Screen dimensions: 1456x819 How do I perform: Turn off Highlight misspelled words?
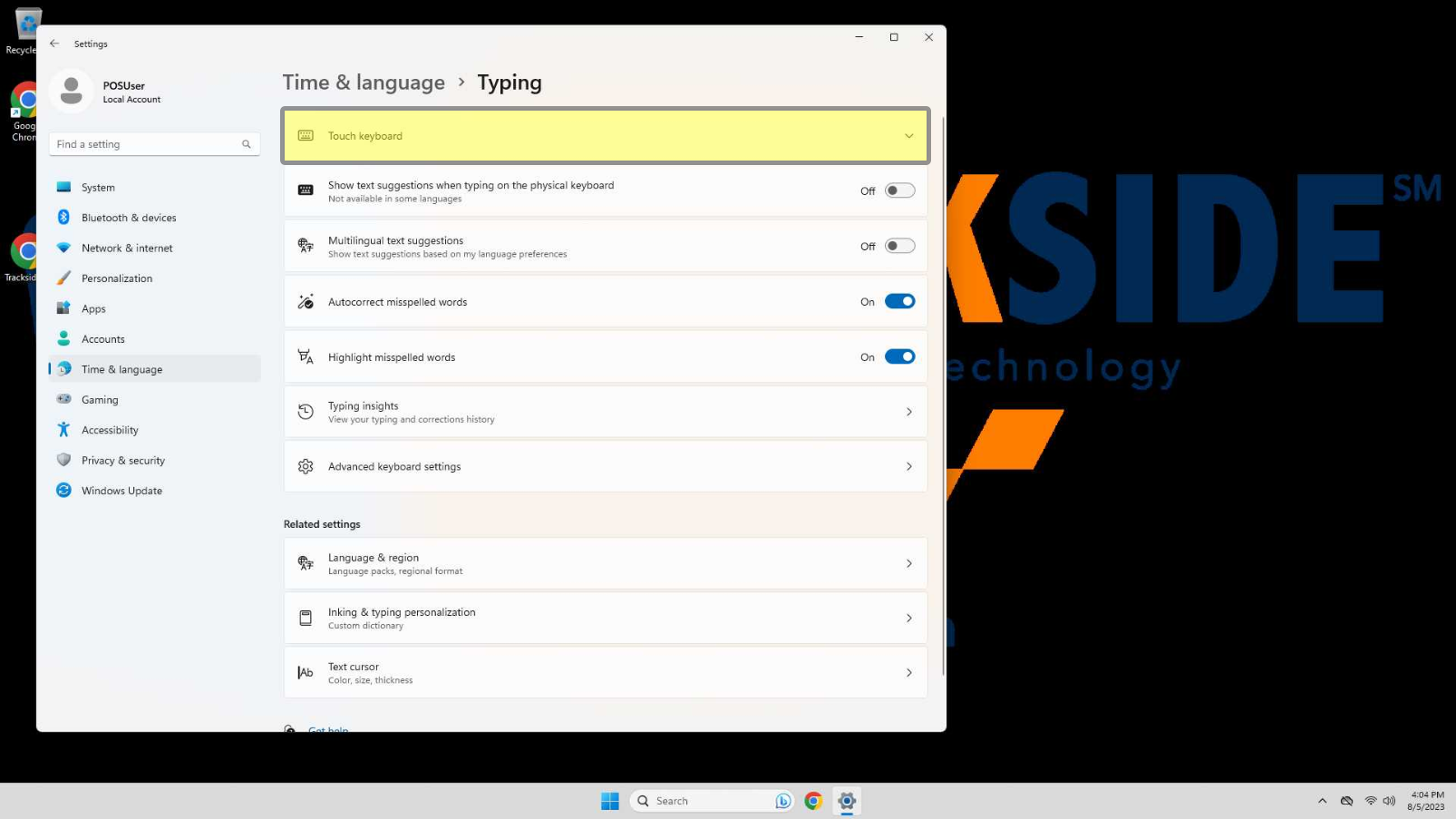(x=900, y=356)
